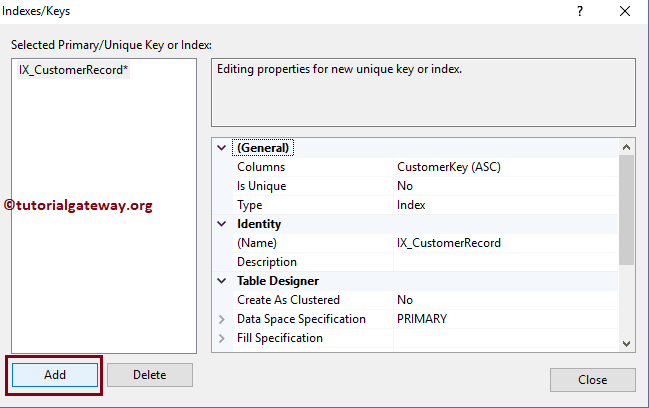Viewport: 649px width, 408px height.
Task: Click the Add button
Action: click(x=55, y=375)
